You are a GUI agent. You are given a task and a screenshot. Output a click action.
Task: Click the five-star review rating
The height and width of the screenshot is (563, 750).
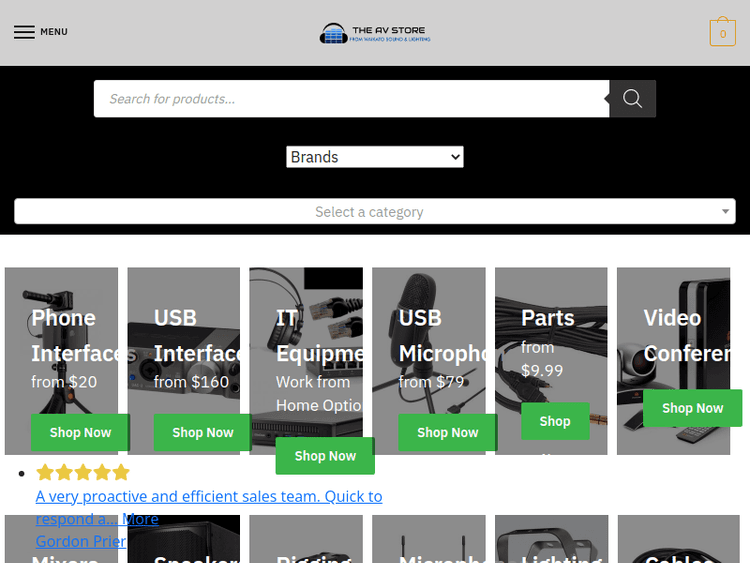click(83, 472)
